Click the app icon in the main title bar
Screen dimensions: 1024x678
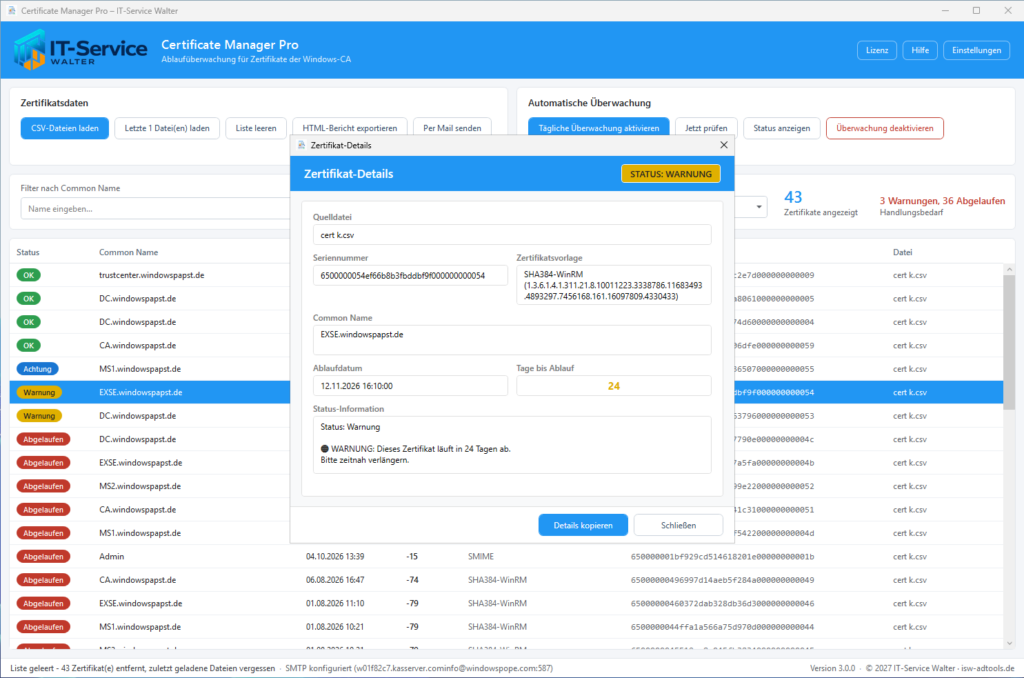(12, 10)
